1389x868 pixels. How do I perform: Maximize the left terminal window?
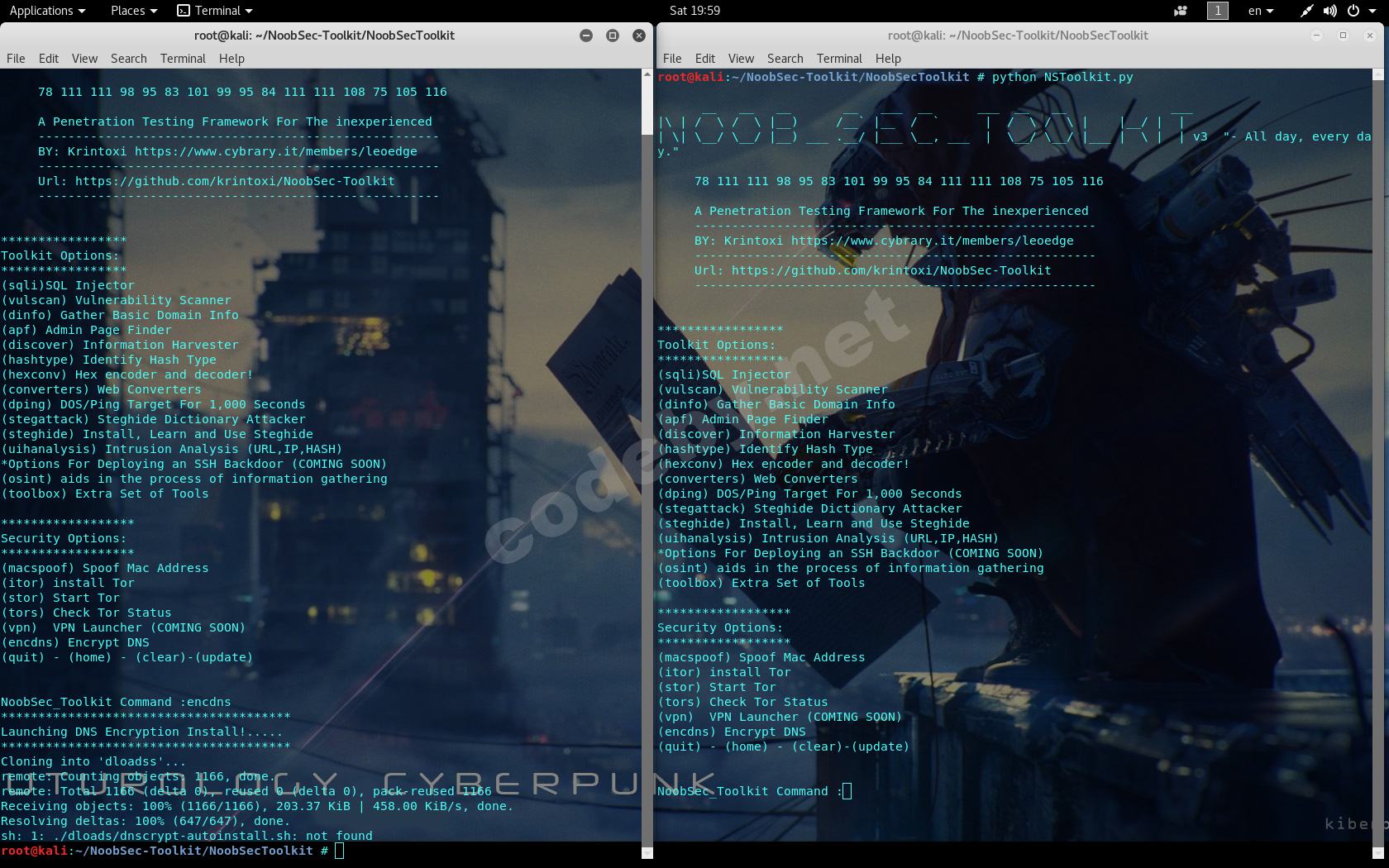click(x=613, y=36)
